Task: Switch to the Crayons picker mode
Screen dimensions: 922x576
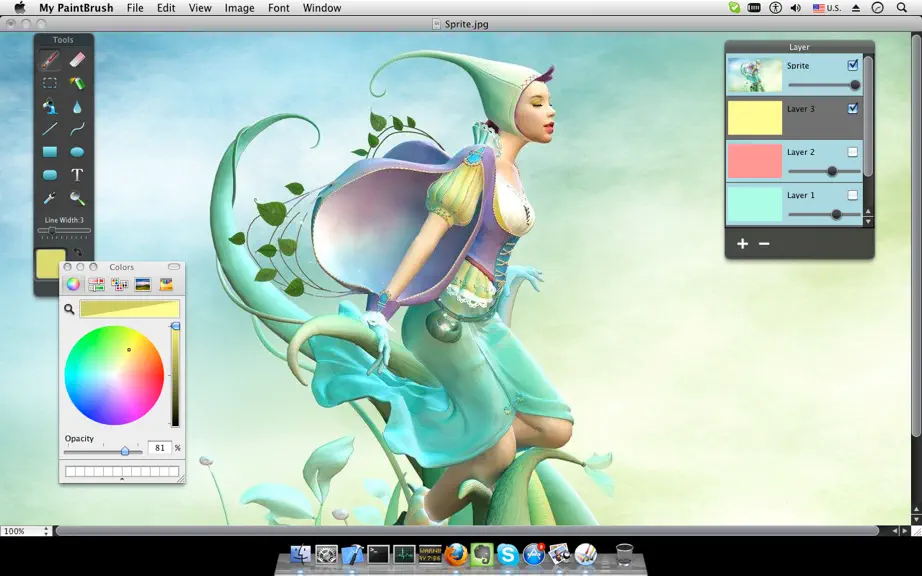Action: click(166, 284)
